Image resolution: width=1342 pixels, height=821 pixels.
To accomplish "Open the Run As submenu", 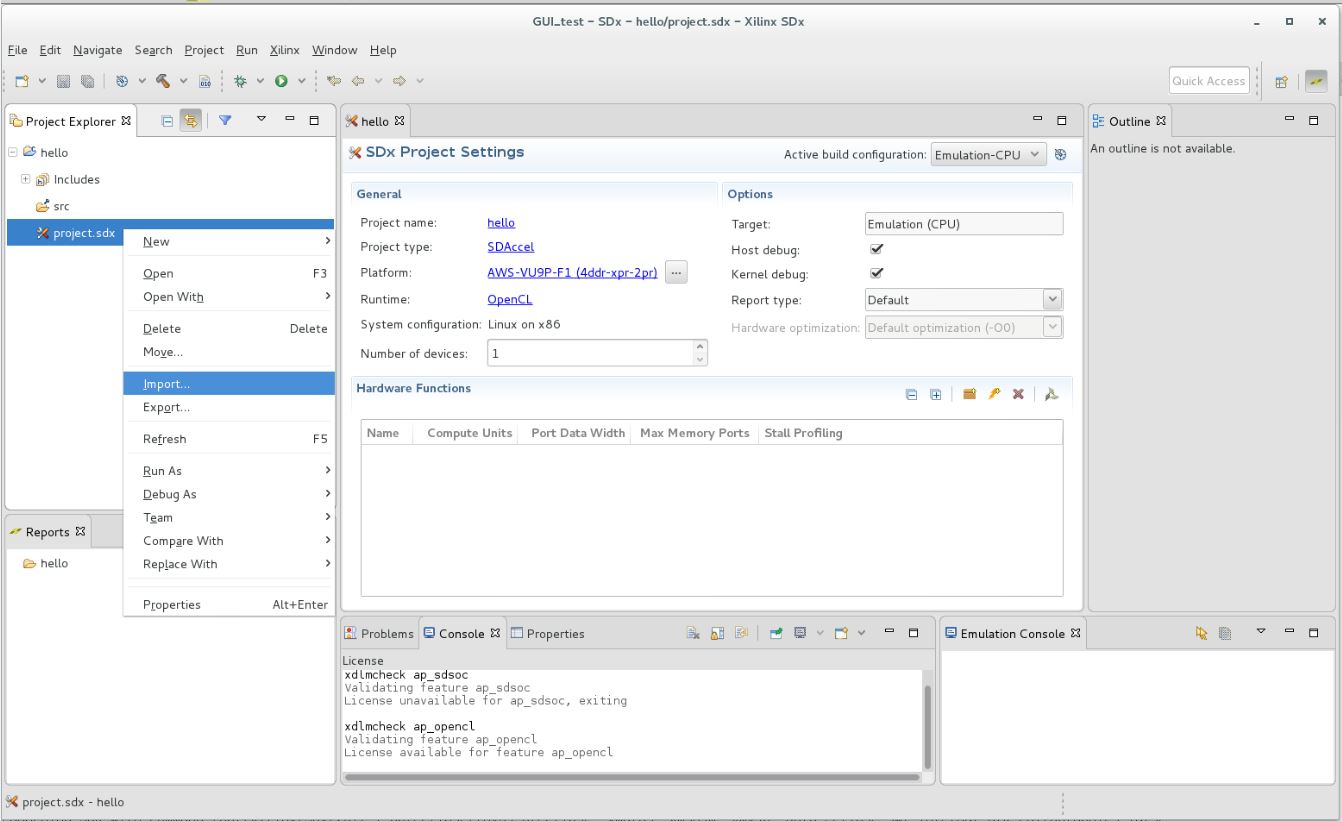I will [x=229, y=471].
